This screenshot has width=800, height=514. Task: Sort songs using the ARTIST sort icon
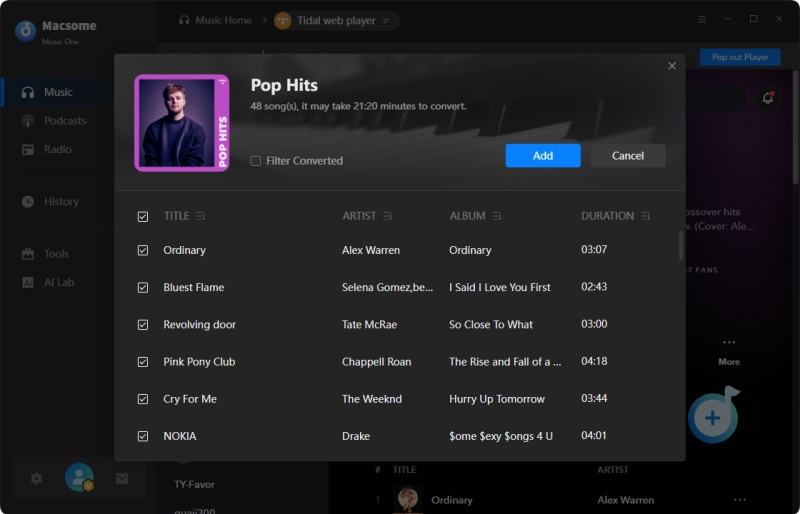tap(388, 216)
